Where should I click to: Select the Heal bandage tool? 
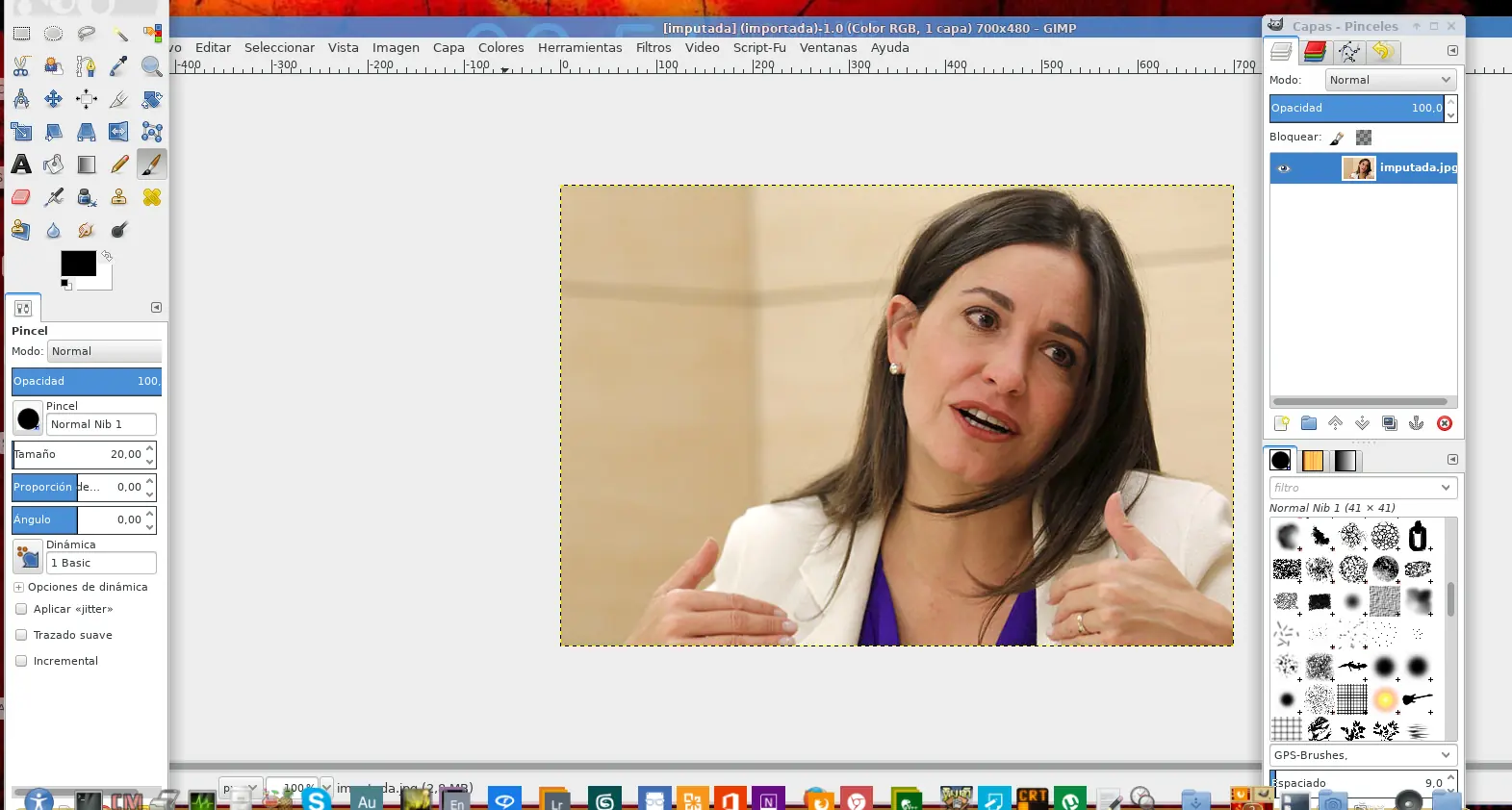(152, 197)
